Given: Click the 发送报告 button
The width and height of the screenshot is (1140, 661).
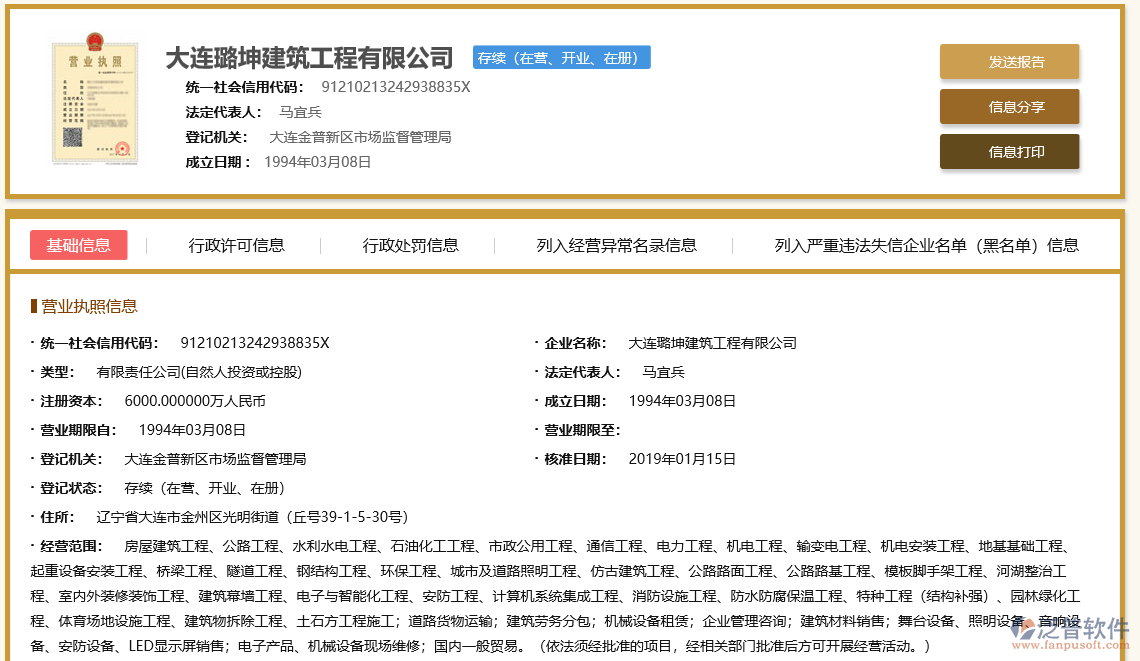Looking at the screenshot, I should pos(1009,62).
